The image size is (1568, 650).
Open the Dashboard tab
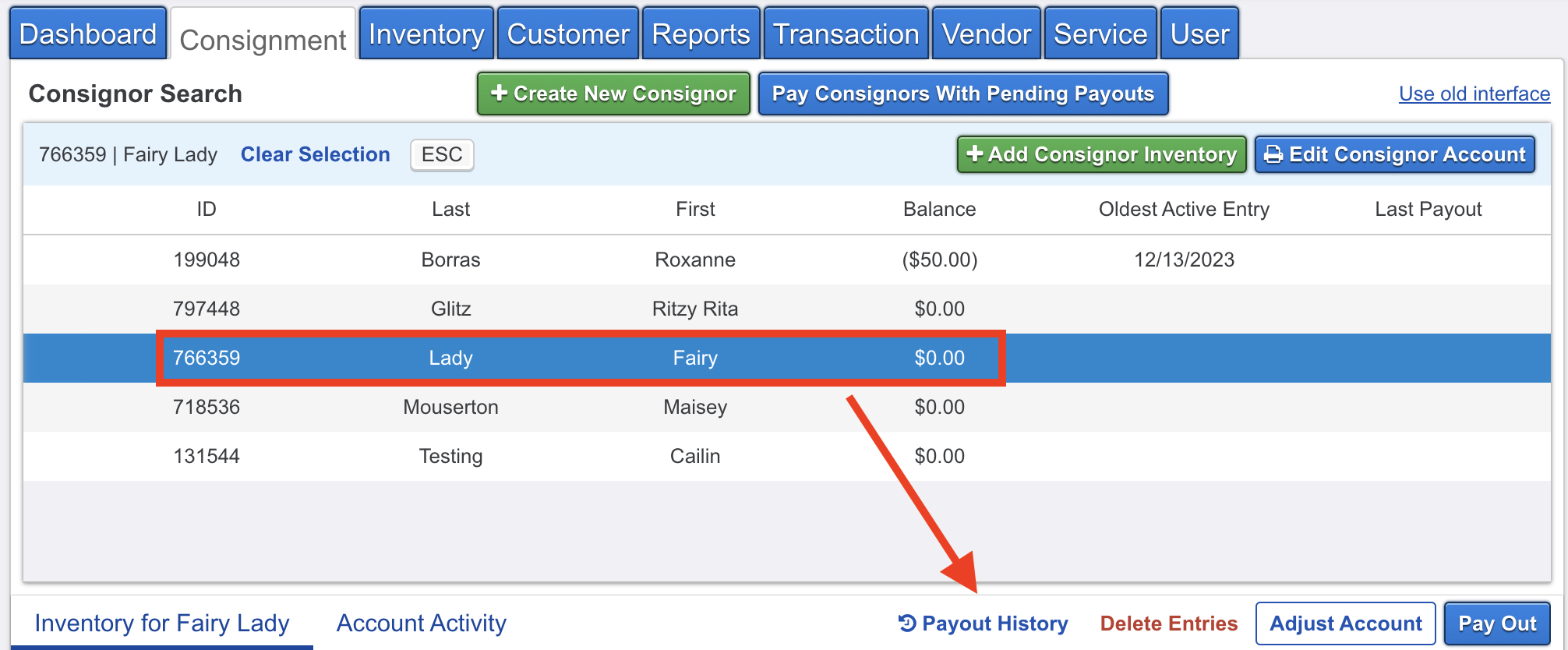pyautogui.click(x=88, y=34)
